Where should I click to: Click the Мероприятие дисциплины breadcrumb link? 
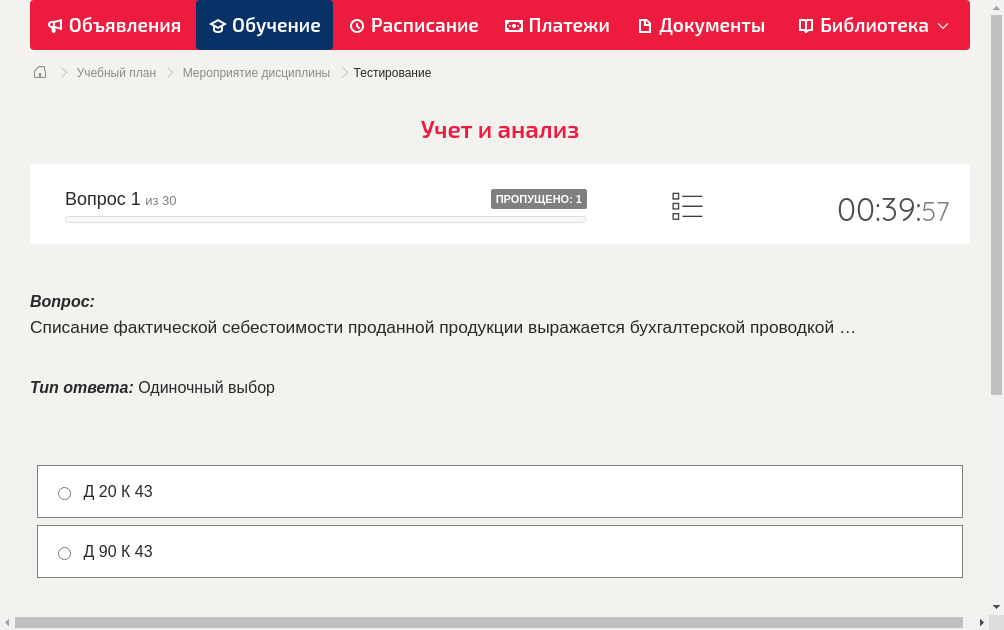tap(256, 72)
